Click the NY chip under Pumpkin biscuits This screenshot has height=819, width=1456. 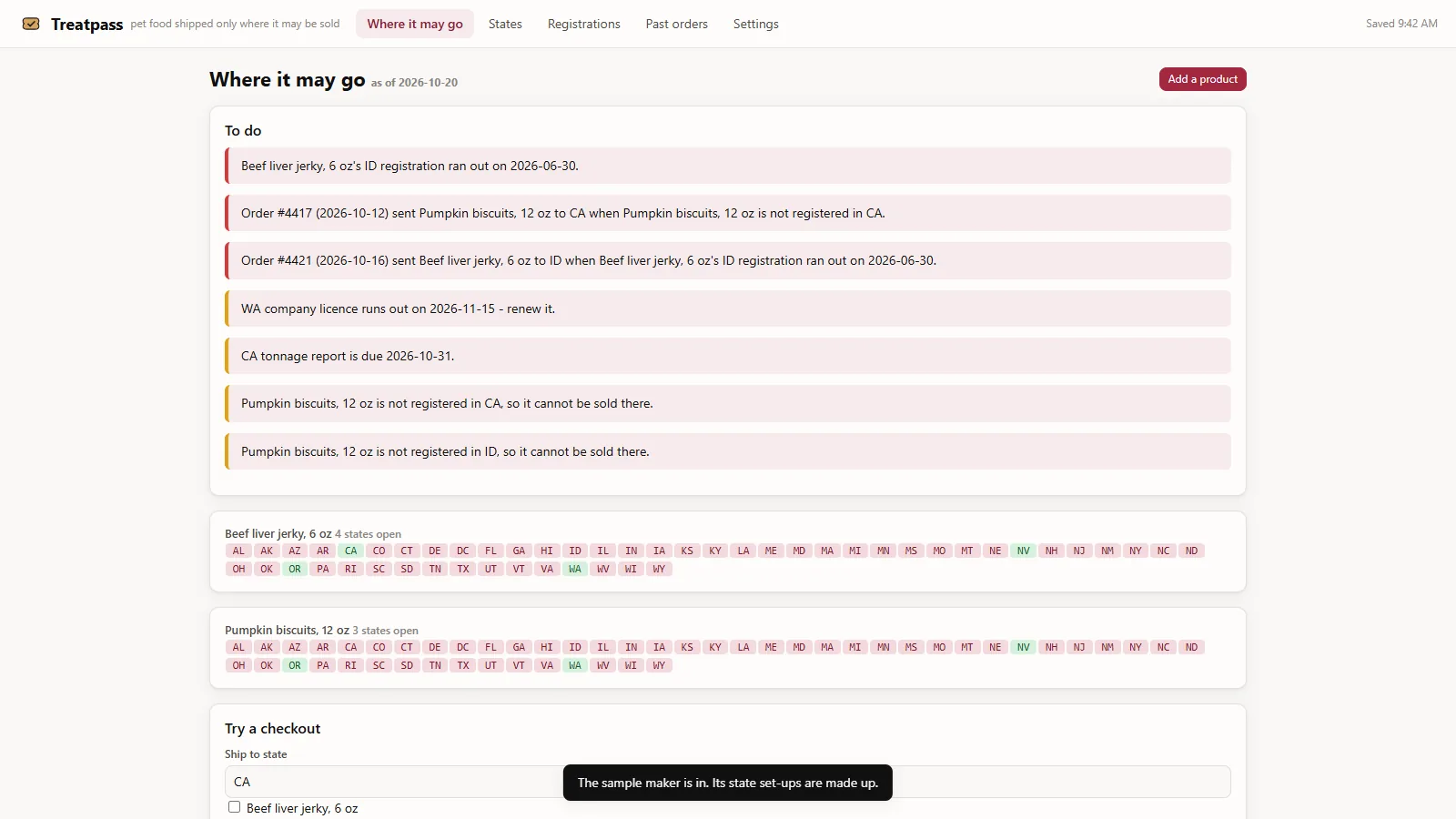pos(1136,647)
